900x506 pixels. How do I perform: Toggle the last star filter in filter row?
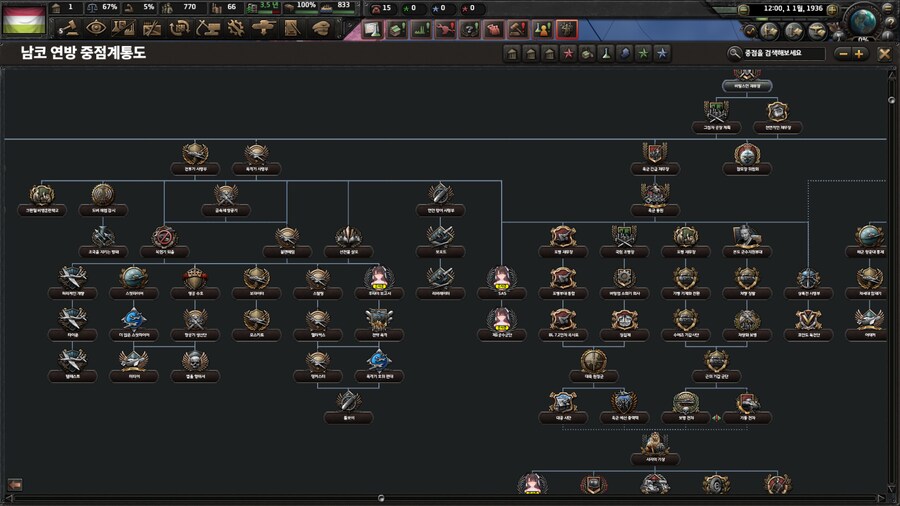pos(661,53)
